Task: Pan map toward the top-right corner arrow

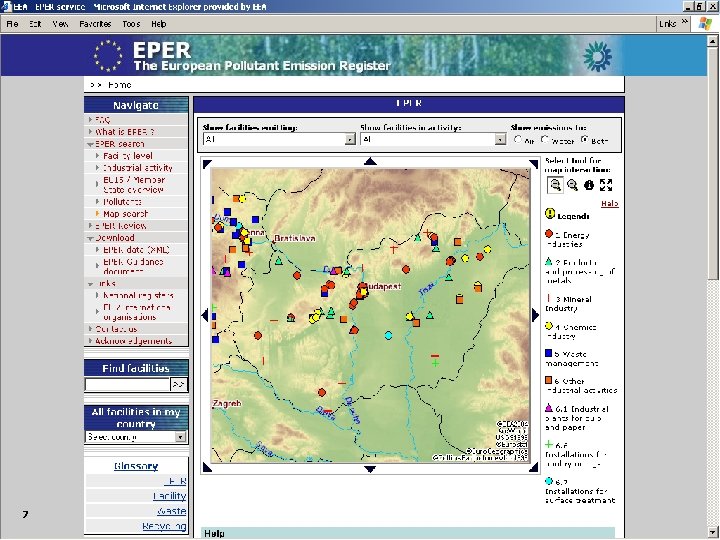Action: tap(534, 163)
